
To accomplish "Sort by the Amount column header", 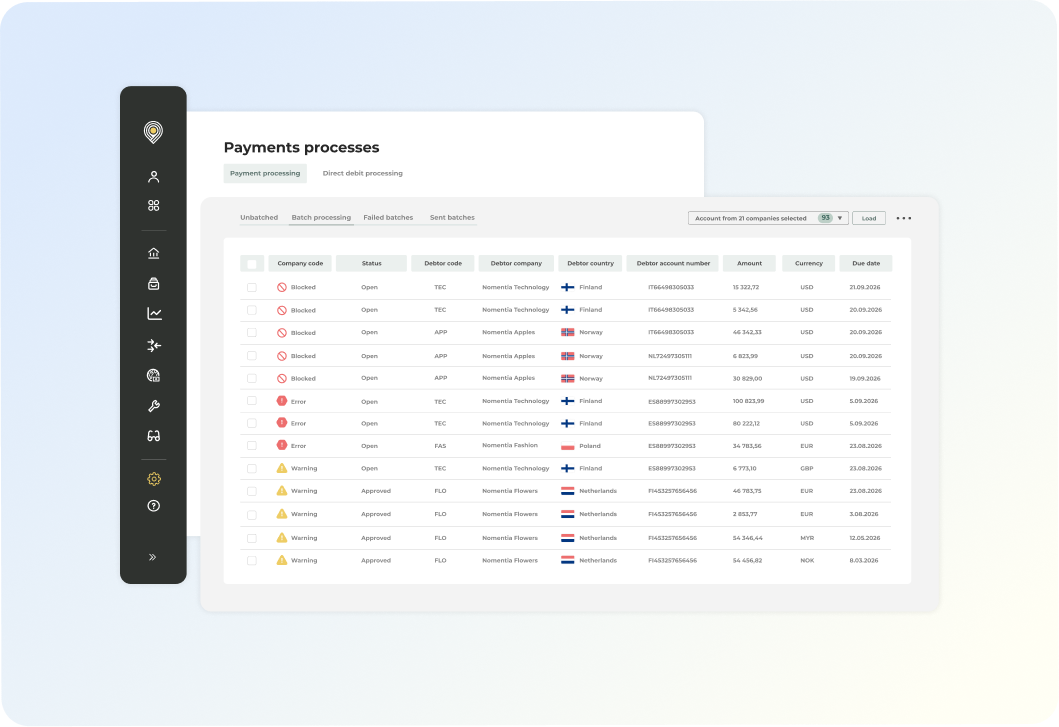I will tap(749, 264).
